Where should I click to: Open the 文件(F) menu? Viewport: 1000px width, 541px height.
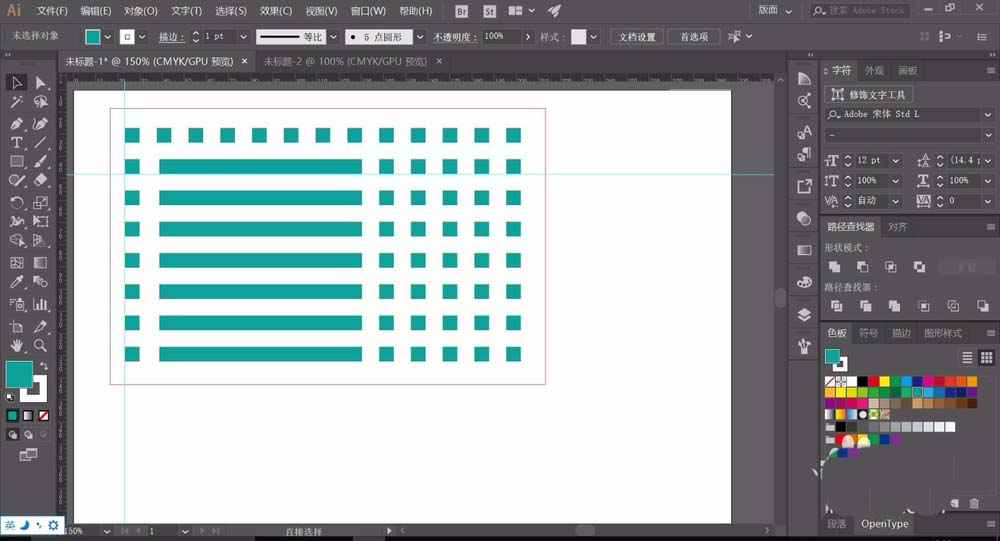point(52,11)
